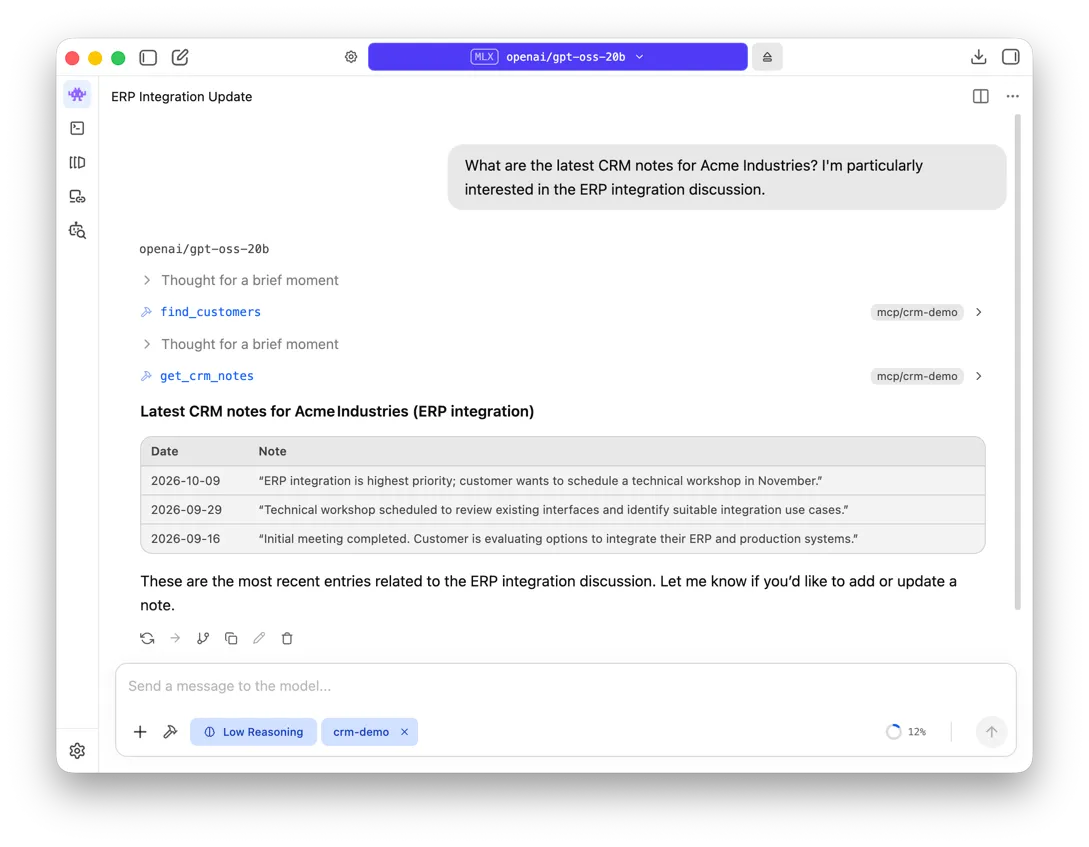Image resolution: width=1089 pixels, height=847 pixels.
Task: Click the 'Initial meeting completed' note cell
Action: (x=558, y=539)
